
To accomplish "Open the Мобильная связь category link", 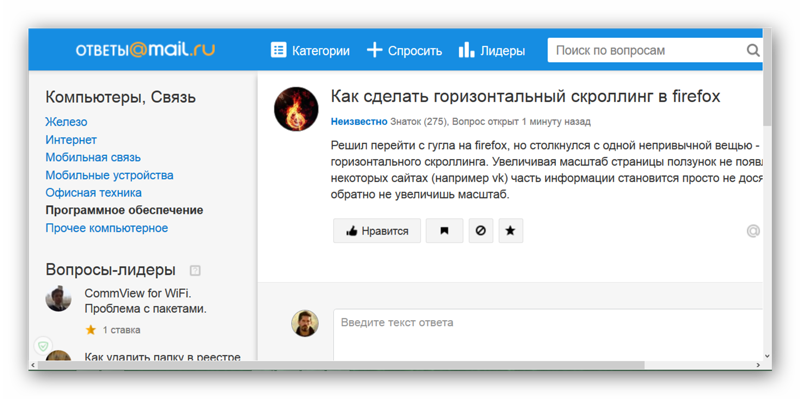I will tap(93, 157).
